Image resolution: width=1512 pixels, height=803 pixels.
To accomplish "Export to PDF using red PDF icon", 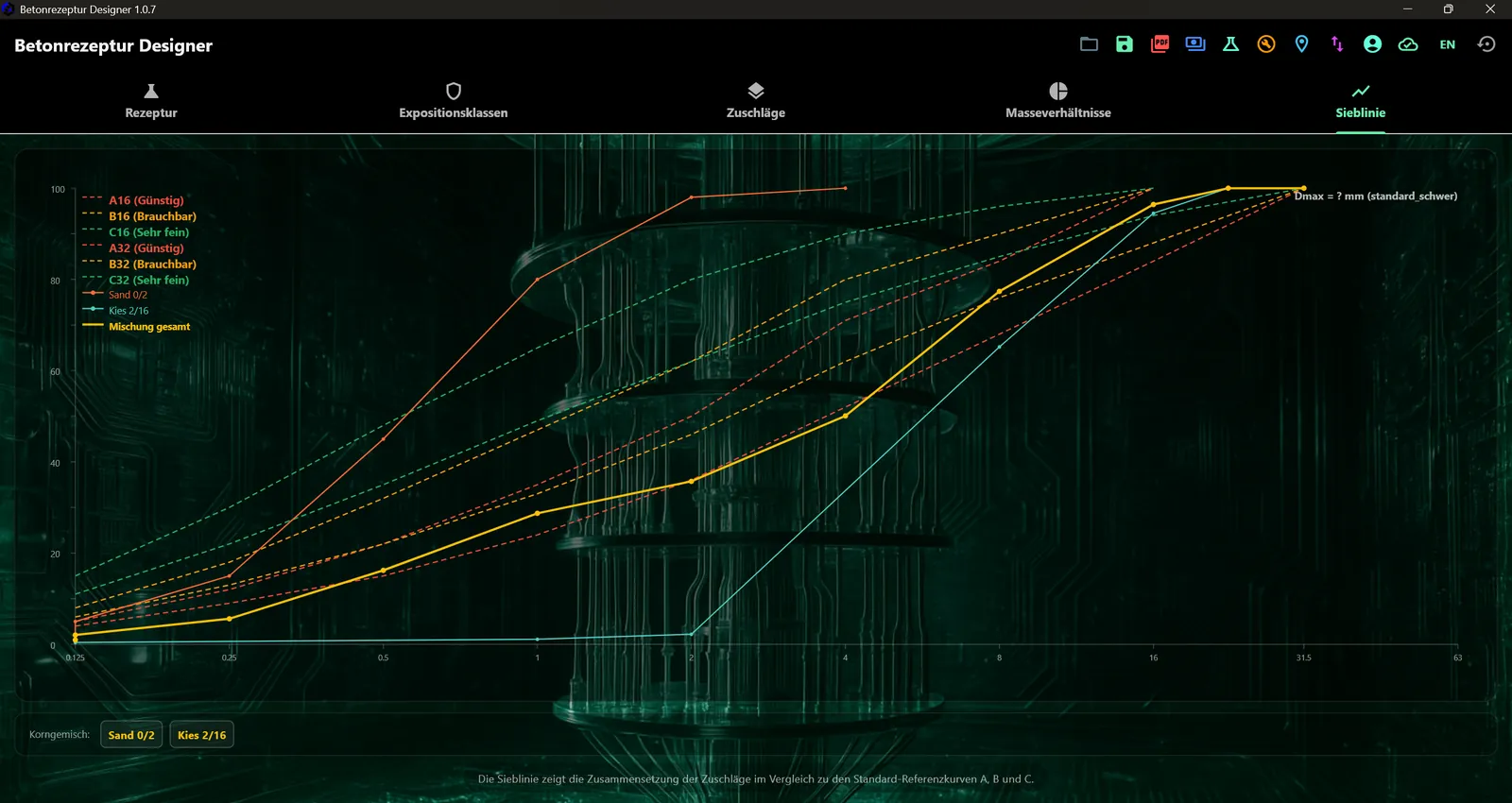I will pos(1160,44).
